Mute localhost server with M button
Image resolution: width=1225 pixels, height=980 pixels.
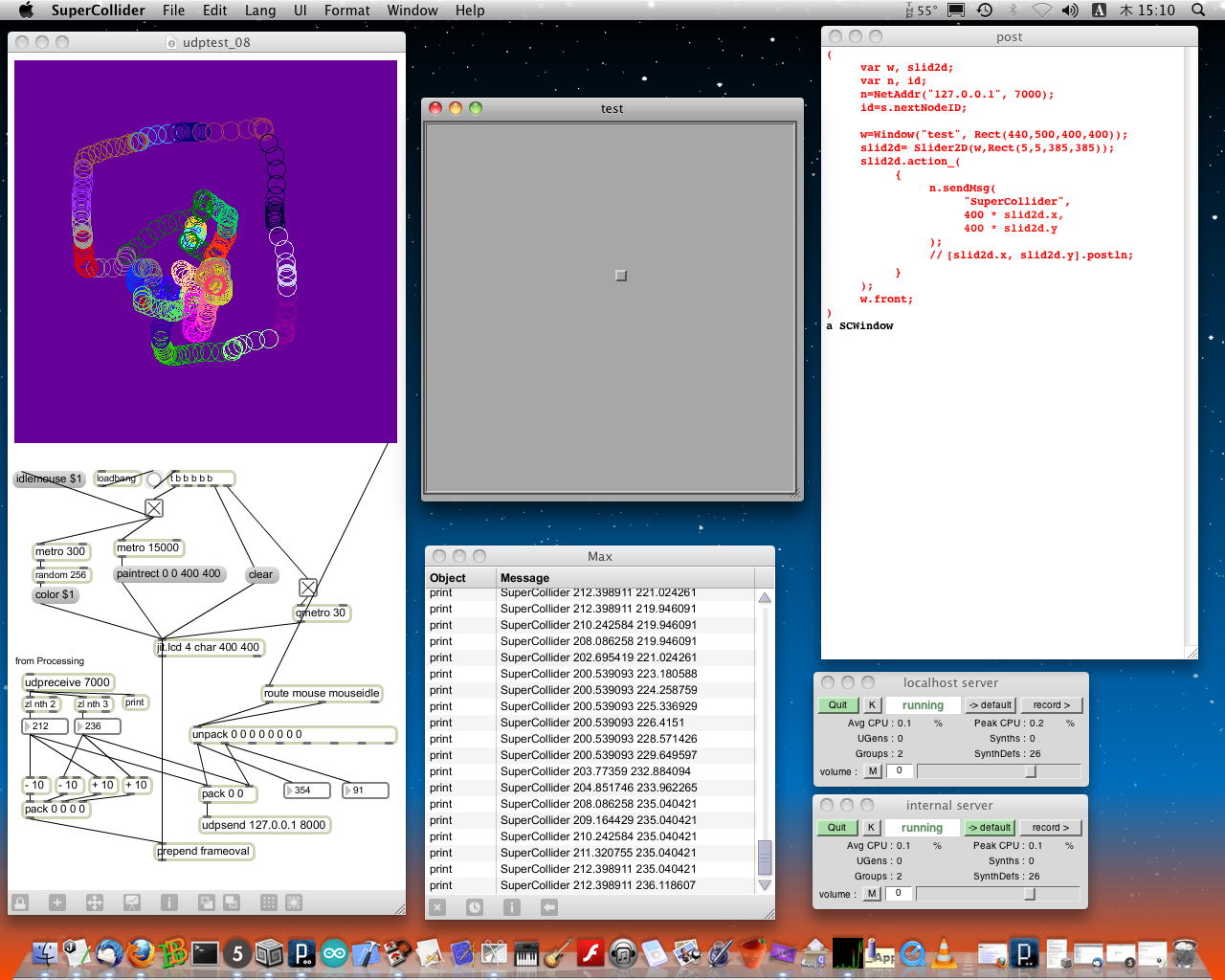tap(873, 771)
